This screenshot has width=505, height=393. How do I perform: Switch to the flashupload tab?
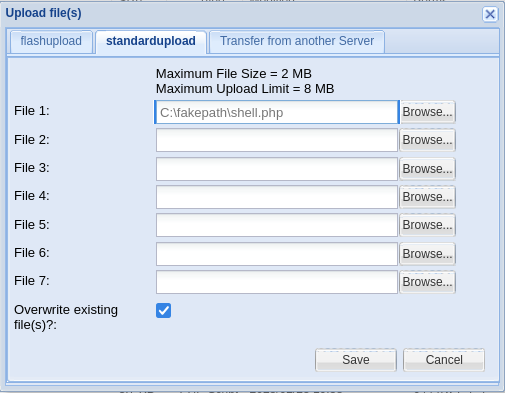(51, 41)
